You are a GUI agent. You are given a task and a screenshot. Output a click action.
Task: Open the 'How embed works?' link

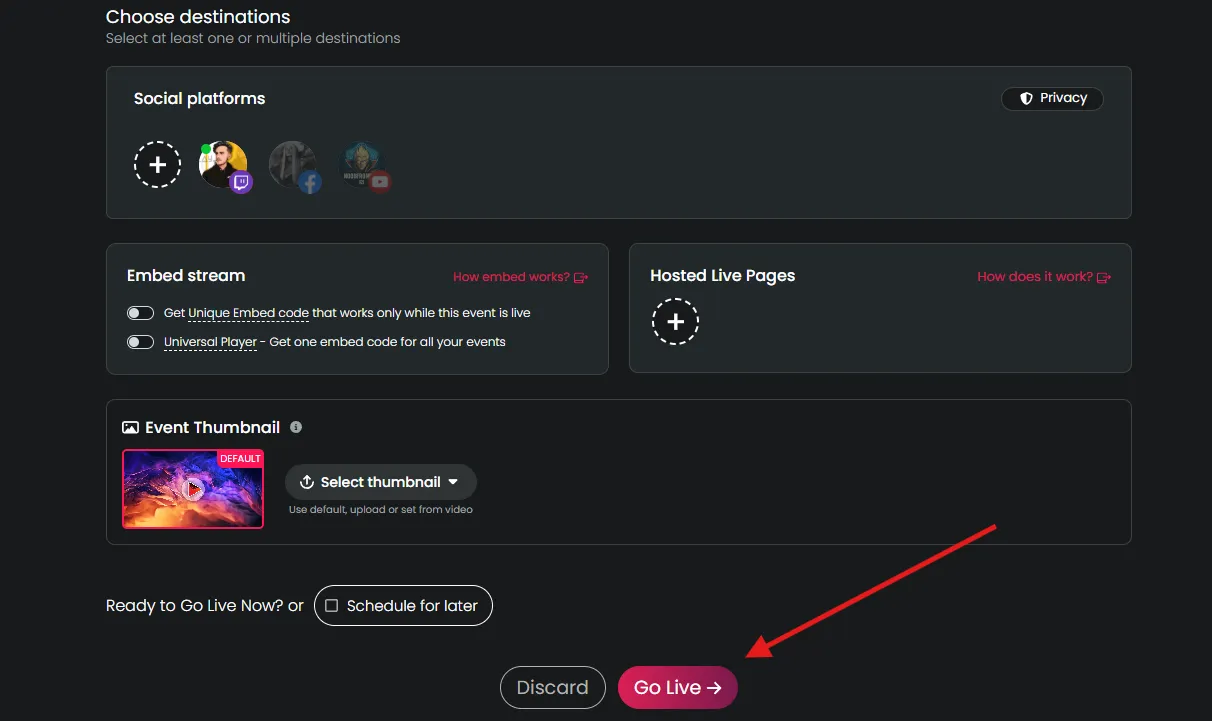point(520,277)
